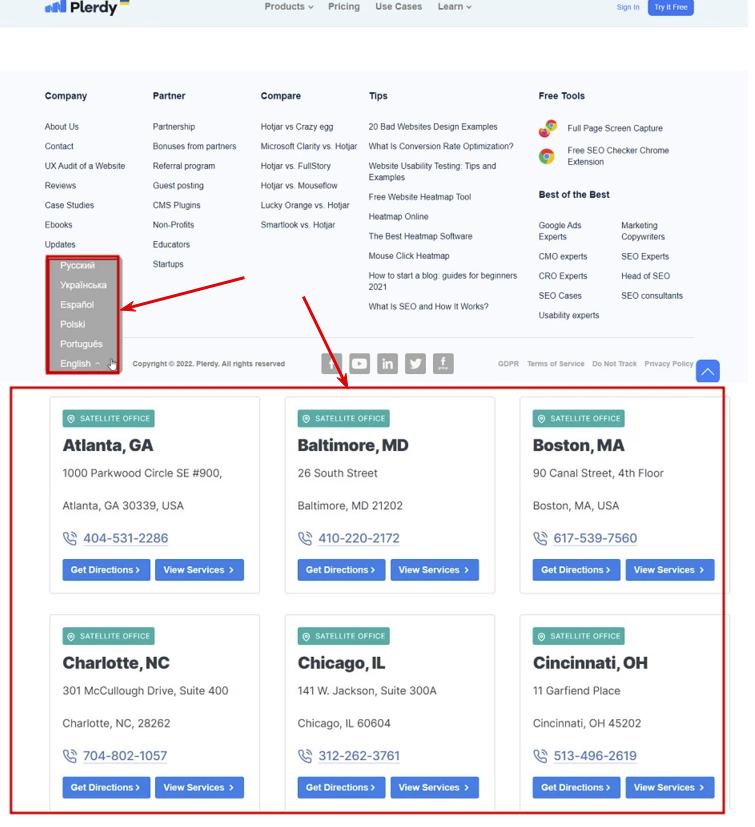Viewport: 755px width, 827px height.
Task: View Services for Chicago office
Action: [x=435, y=788]
